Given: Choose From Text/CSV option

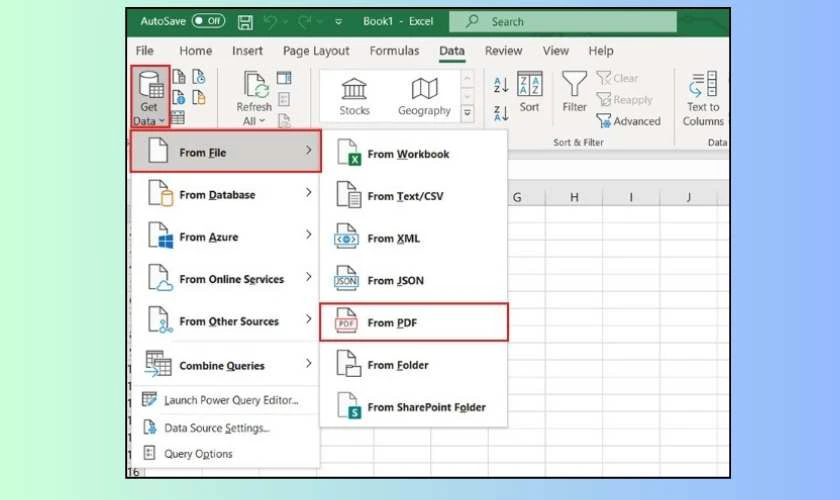Looking at the screenshot, I should [x=414, y=196].
